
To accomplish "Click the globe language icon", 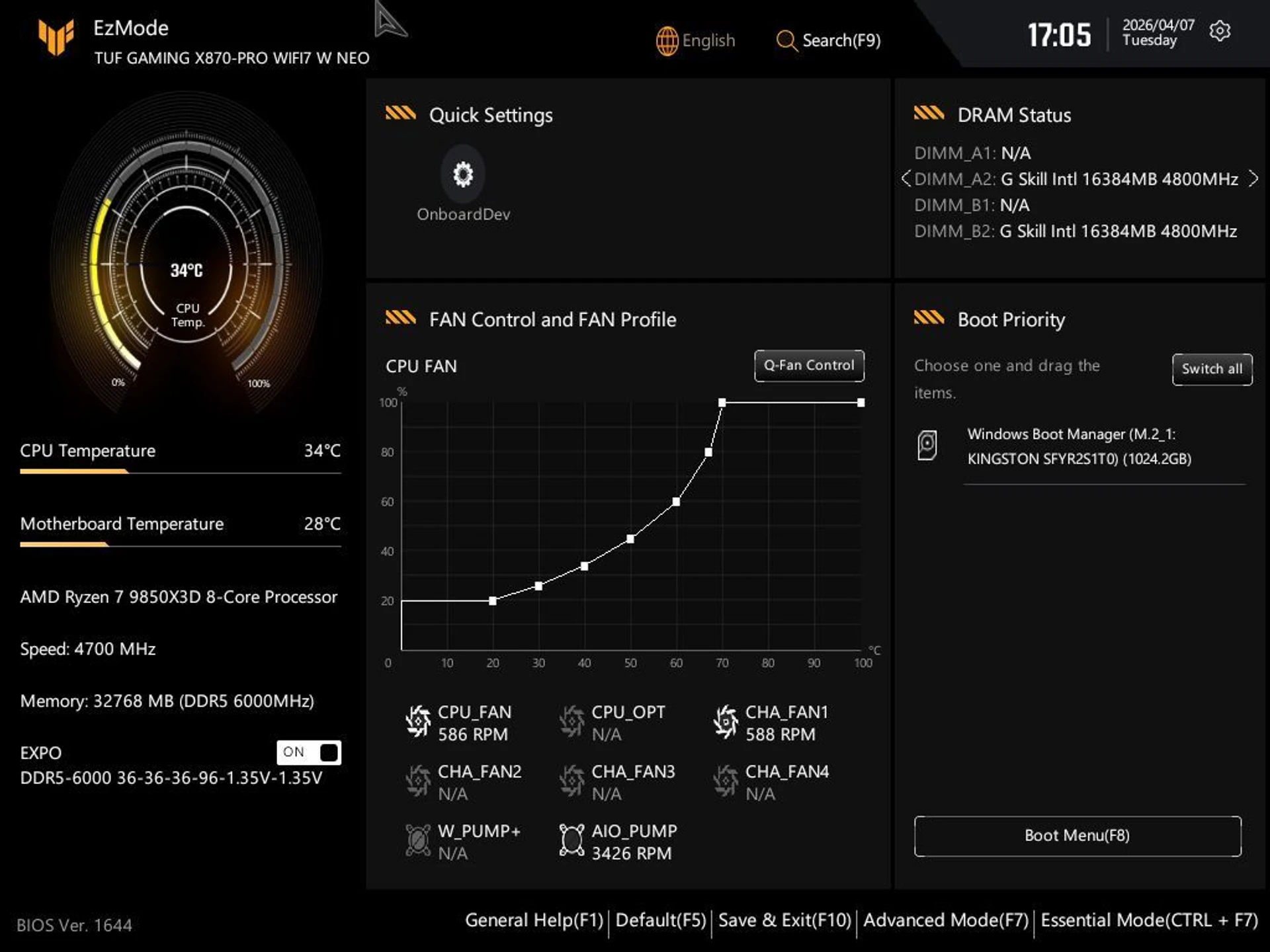I will (667, 41).
